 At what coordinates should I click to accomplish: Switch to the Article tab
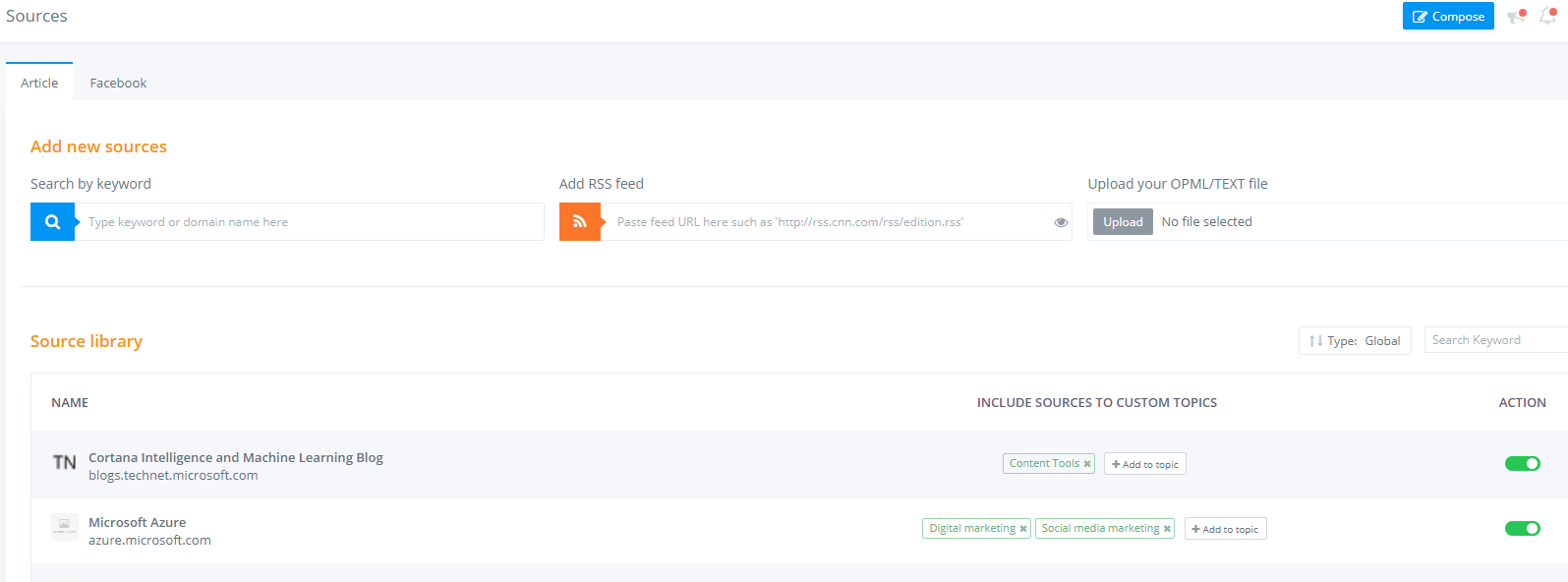coord(39,83)
